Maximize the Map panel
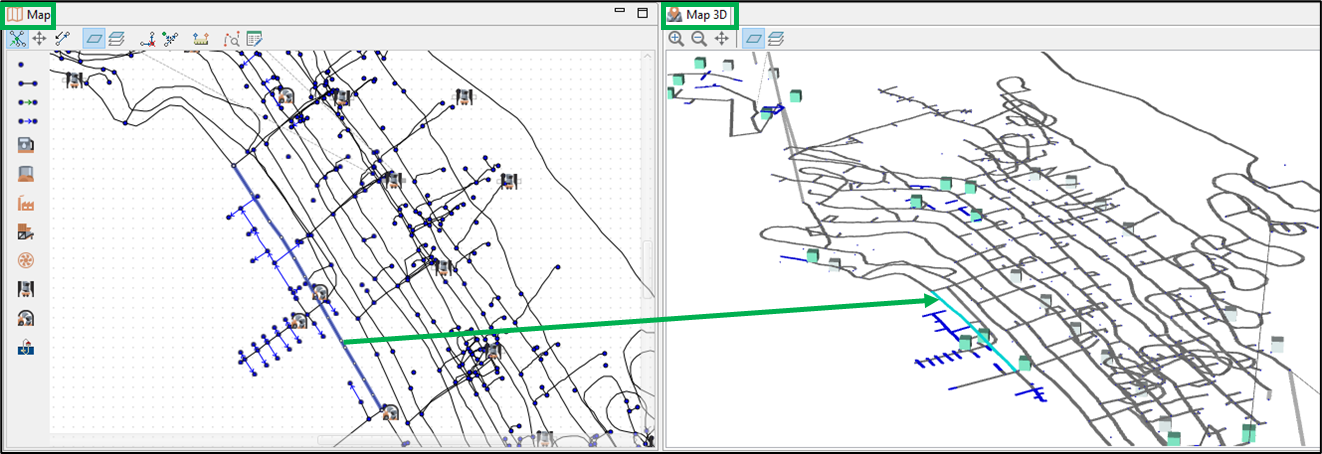Image resolution: width=1322 pixels, height=454 pixels. coord(643,12)
